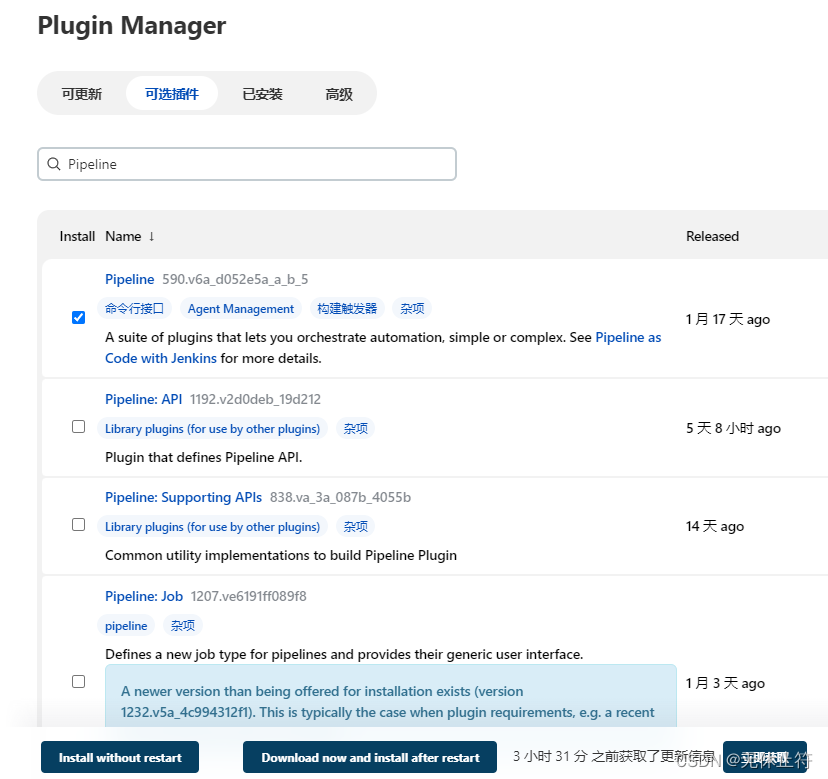Viewport: 828px width, 779px height.
Task: Click the '14 天 ago' release date
Action: click(714, 526)
